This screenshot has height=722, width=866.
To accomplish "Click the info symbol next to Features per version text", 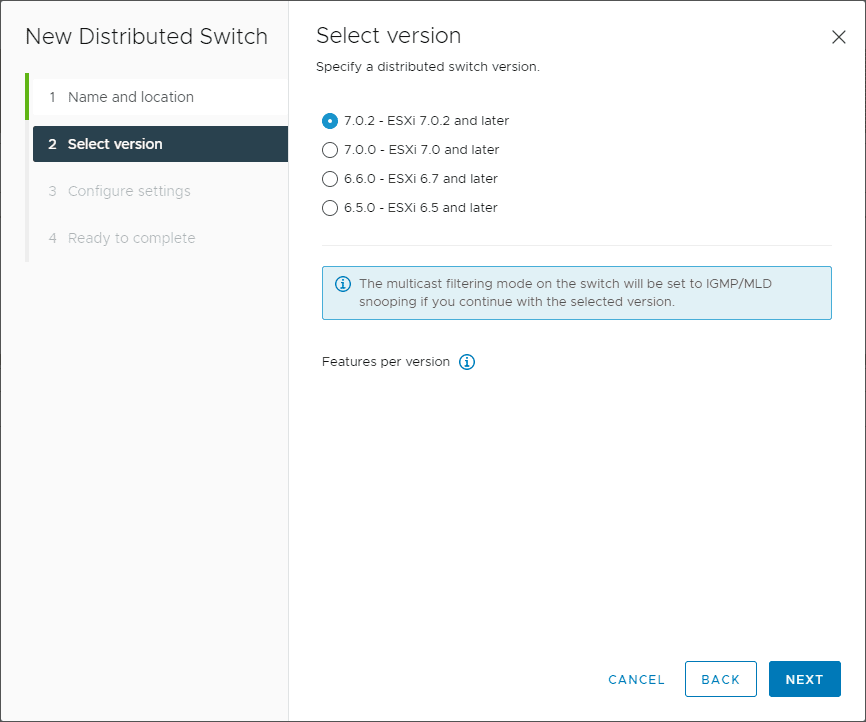I will (466, 362).
